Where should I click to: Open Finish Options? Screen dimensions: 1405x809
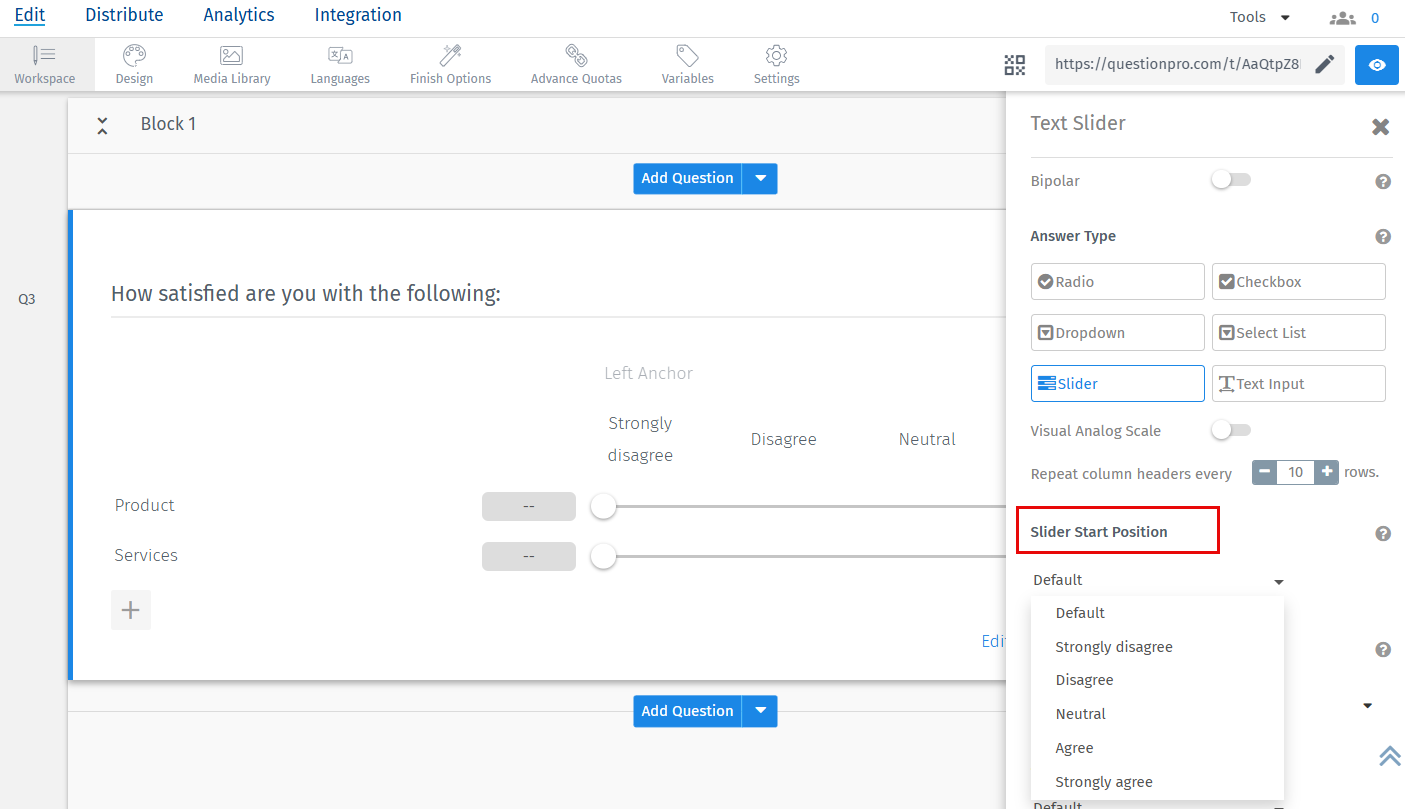tap(450, 64)
